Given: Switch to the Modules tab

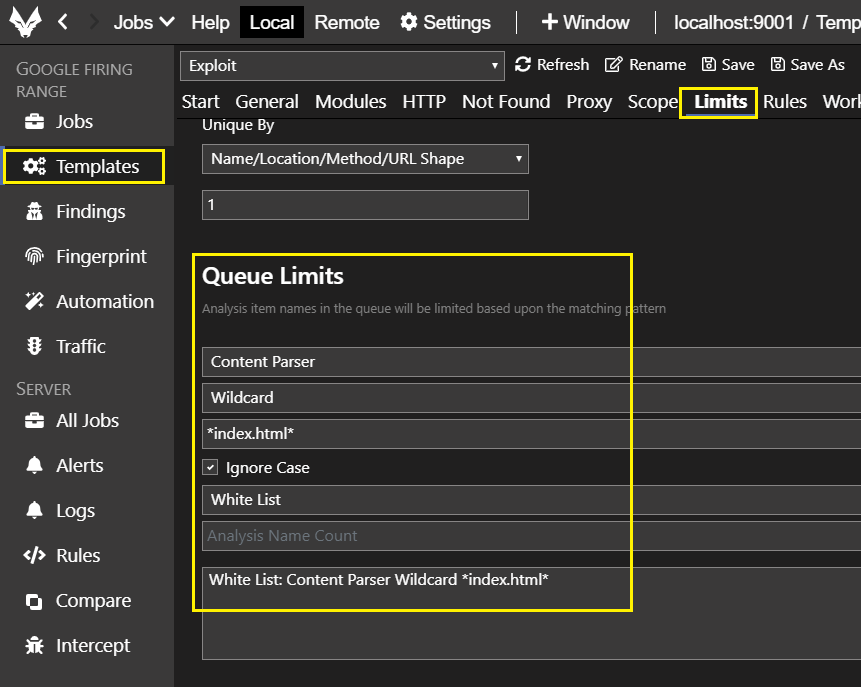Looking at the screenshot, I should 350,102.
